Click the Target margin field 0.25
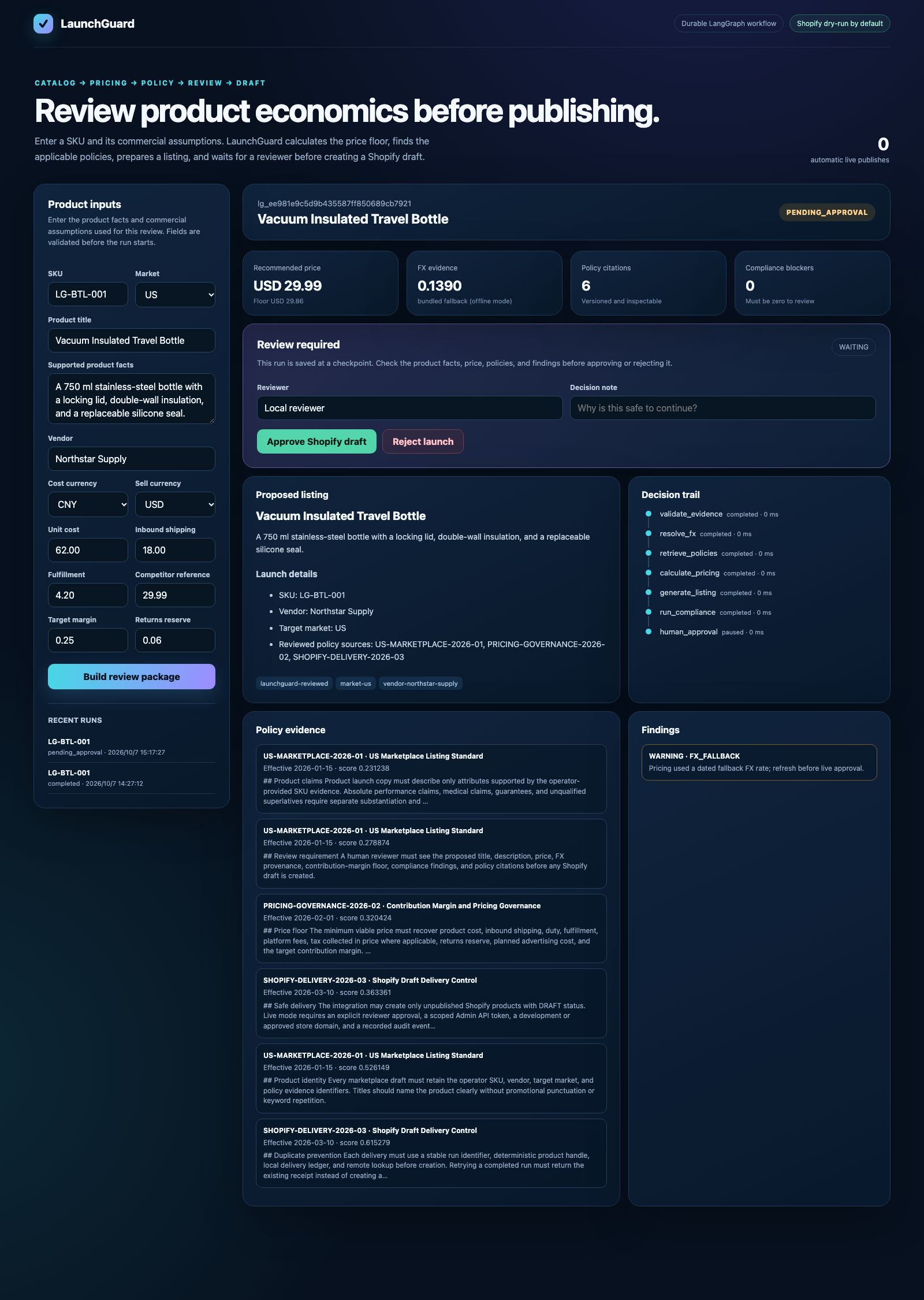The height and width of the screenshot is (1300, 924). click(x=88, y=640)
